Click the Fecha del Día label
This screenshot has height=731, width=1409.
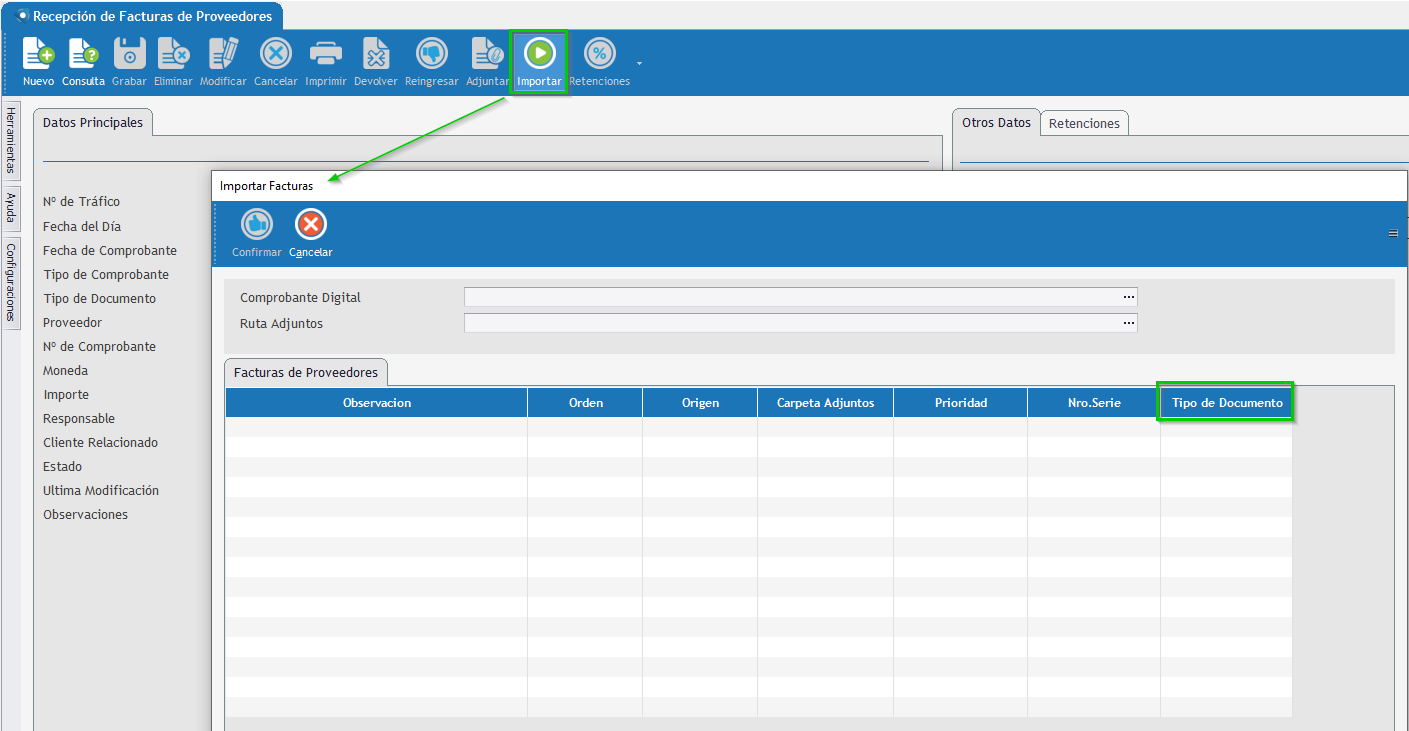click(82, 227)
